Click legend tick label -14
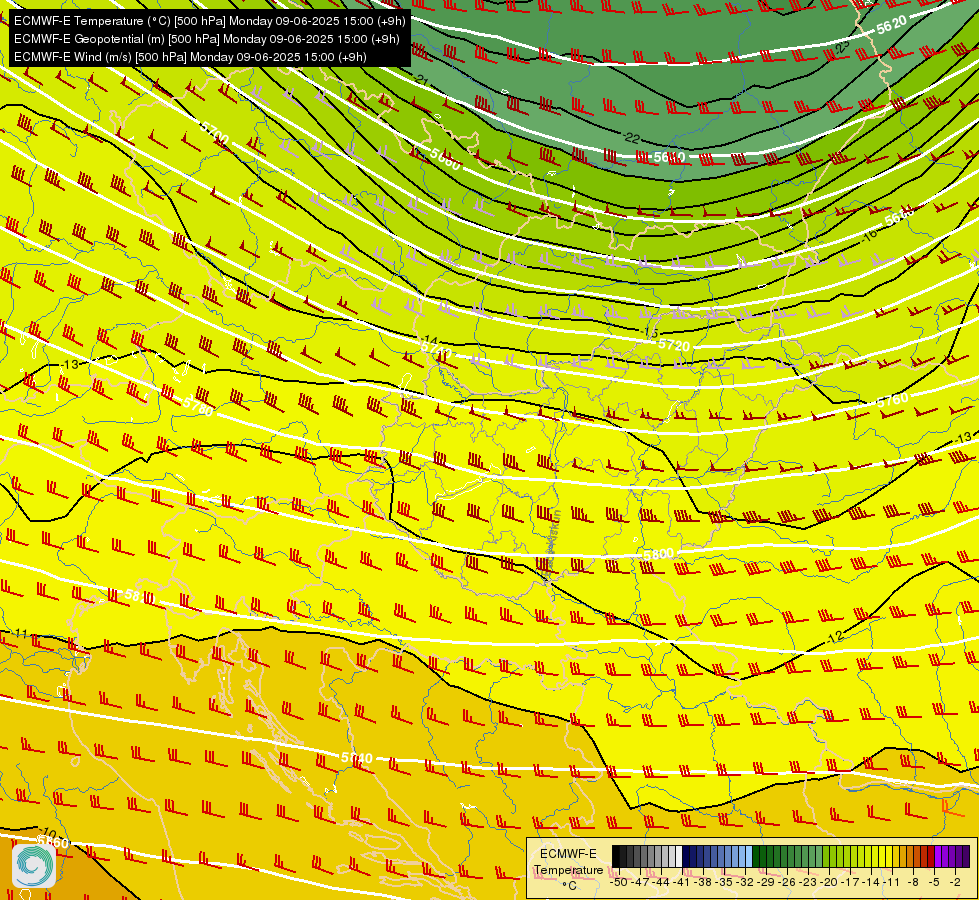Image resolution: width=979 pixels, height=900 pixels. point(871,882)
